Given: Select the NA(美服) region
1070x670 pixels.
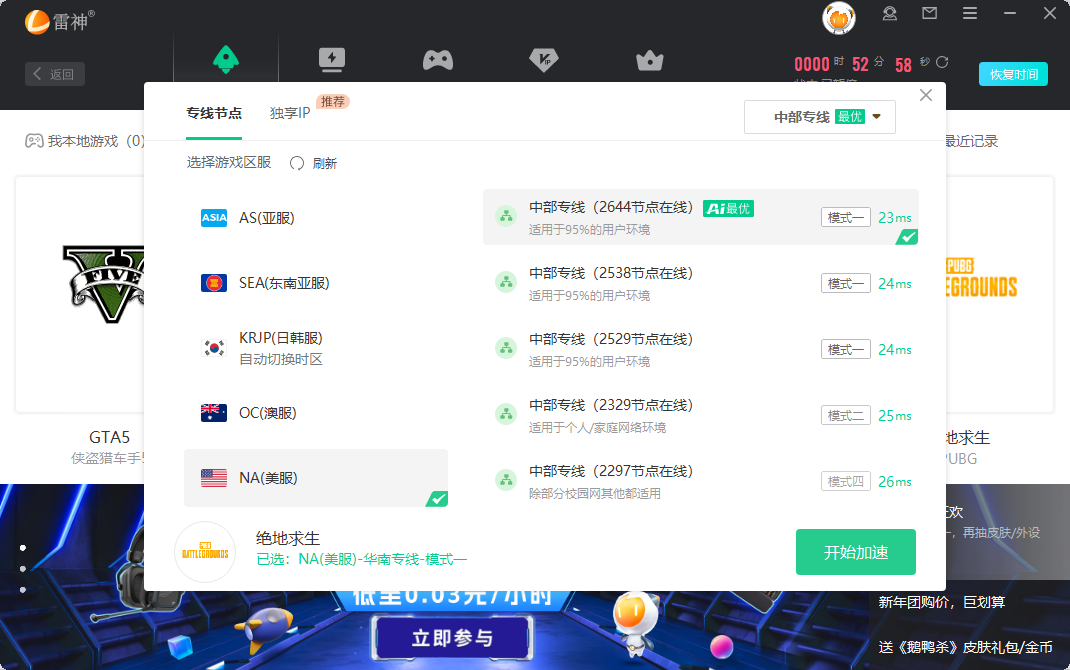Looking at the screenshot, I should coord(316,478).
